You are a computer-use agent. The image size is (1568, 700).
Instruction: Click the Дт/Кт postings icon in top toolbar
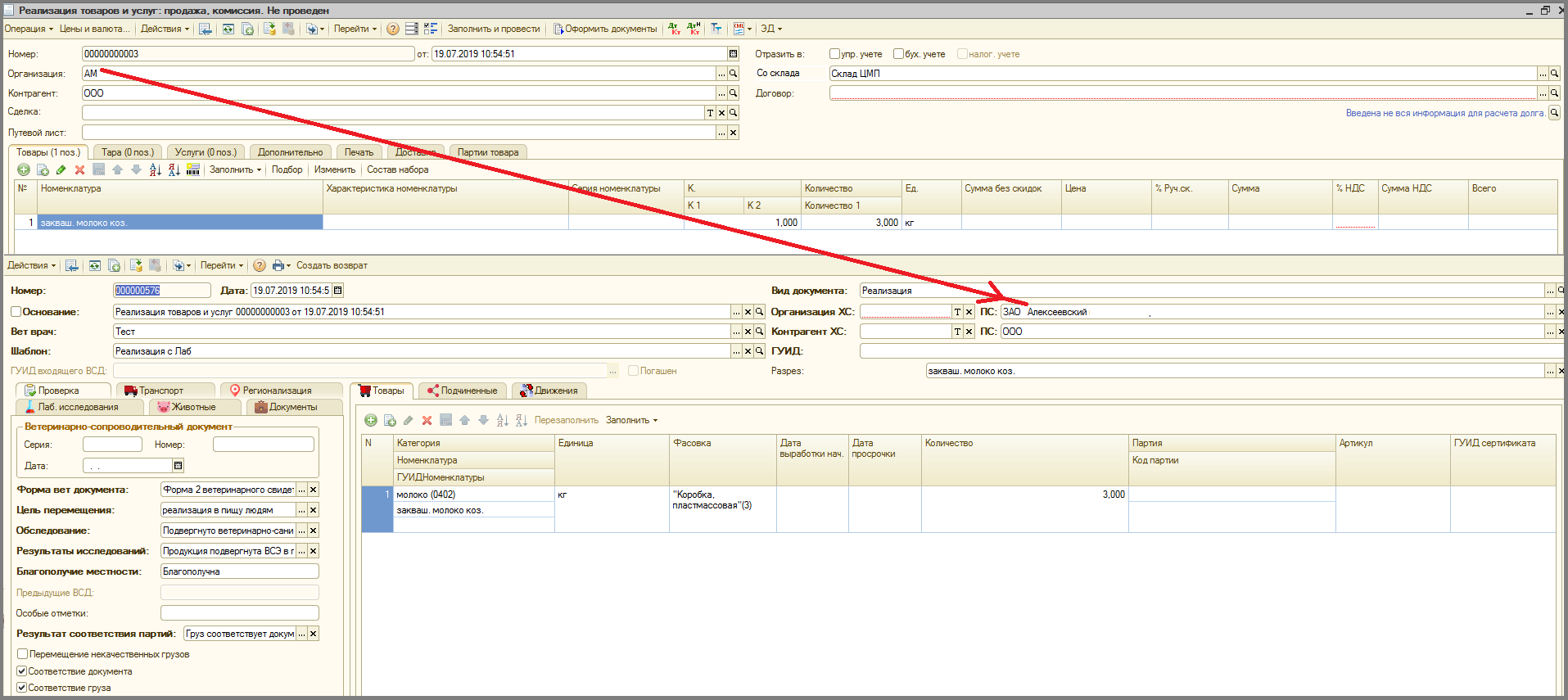pyautogui.click(x=675, y=29)
